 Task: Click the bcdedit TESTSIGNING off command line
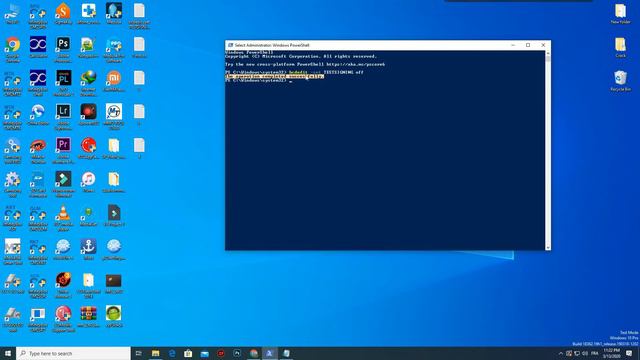[294, 72]
